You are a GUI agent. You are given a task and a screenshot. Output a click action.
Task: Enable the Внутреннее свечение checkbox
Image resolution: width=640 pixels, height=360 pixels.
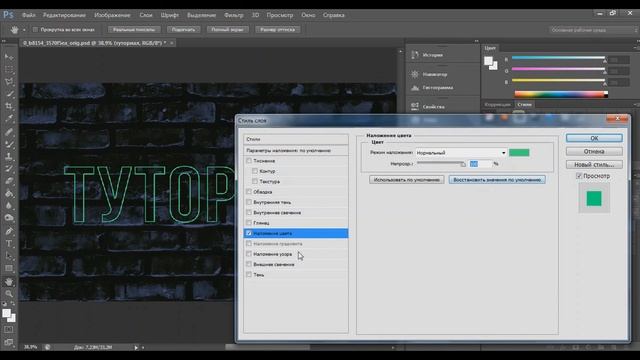click(x=249, y=212)
